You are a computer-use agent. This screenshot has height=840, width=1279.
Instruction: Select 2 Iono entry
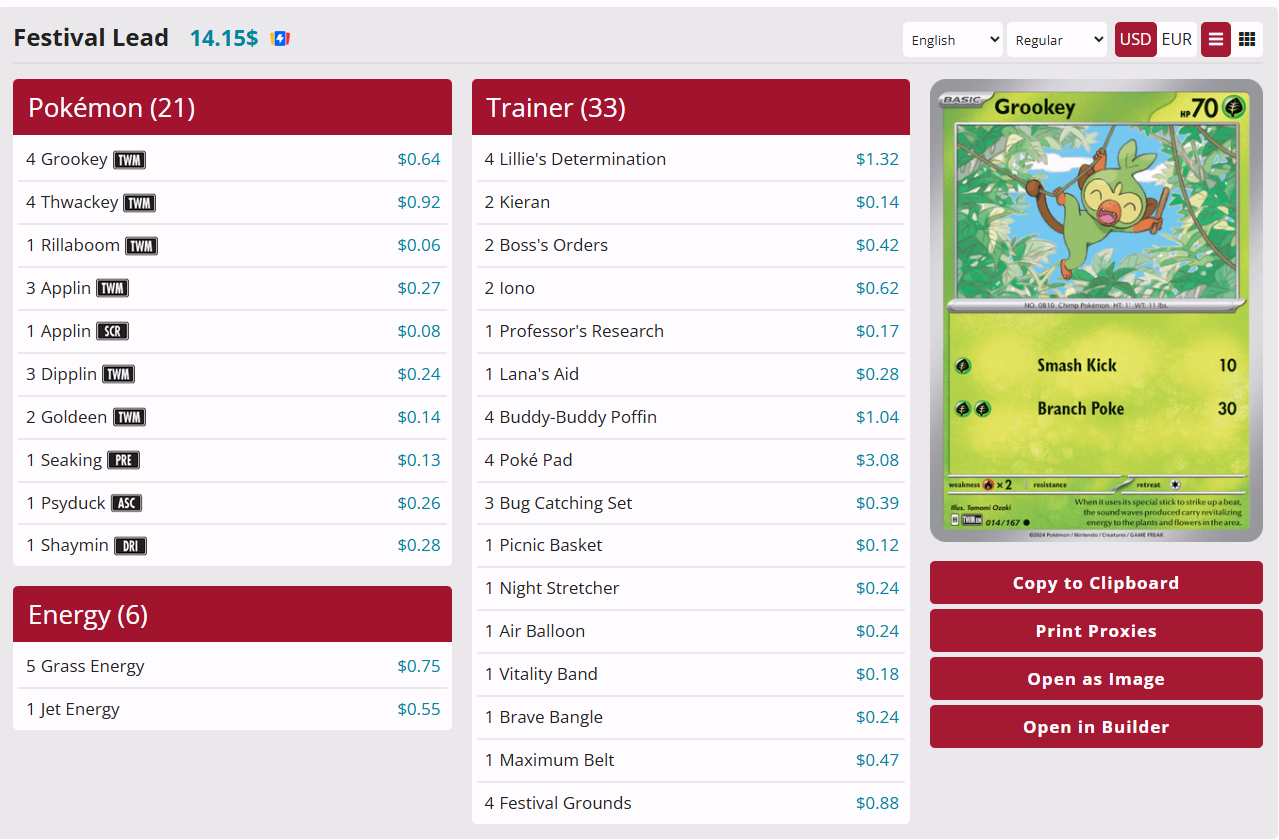pos(691,288)
